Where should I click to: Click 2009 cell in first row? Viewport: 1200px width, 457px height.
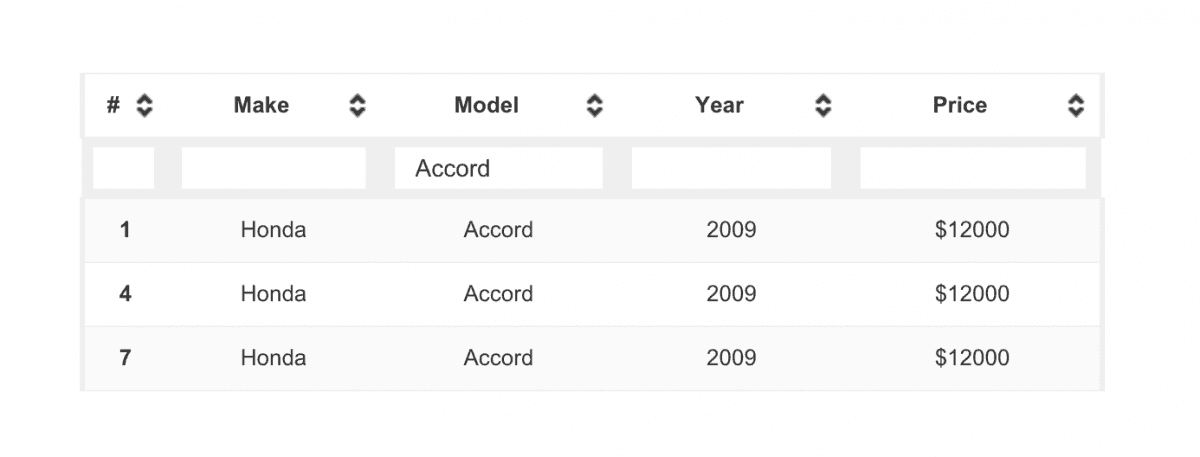tap(731, 230)
